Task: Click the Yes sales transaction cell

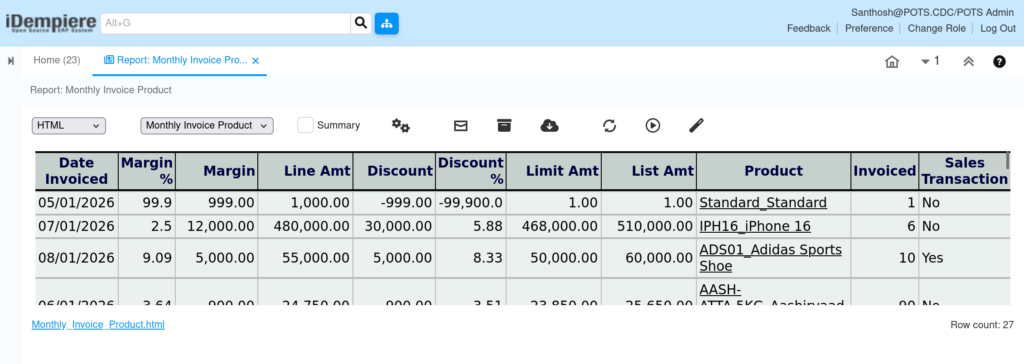Action: click(x=965, y=257)
